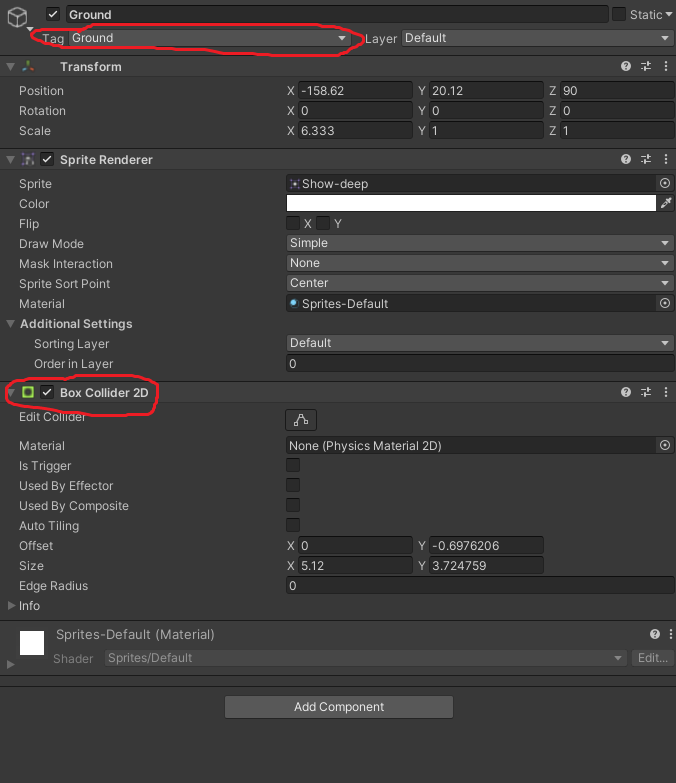Collapse the Sprite Renderer foldout arrow

point(10,159)
